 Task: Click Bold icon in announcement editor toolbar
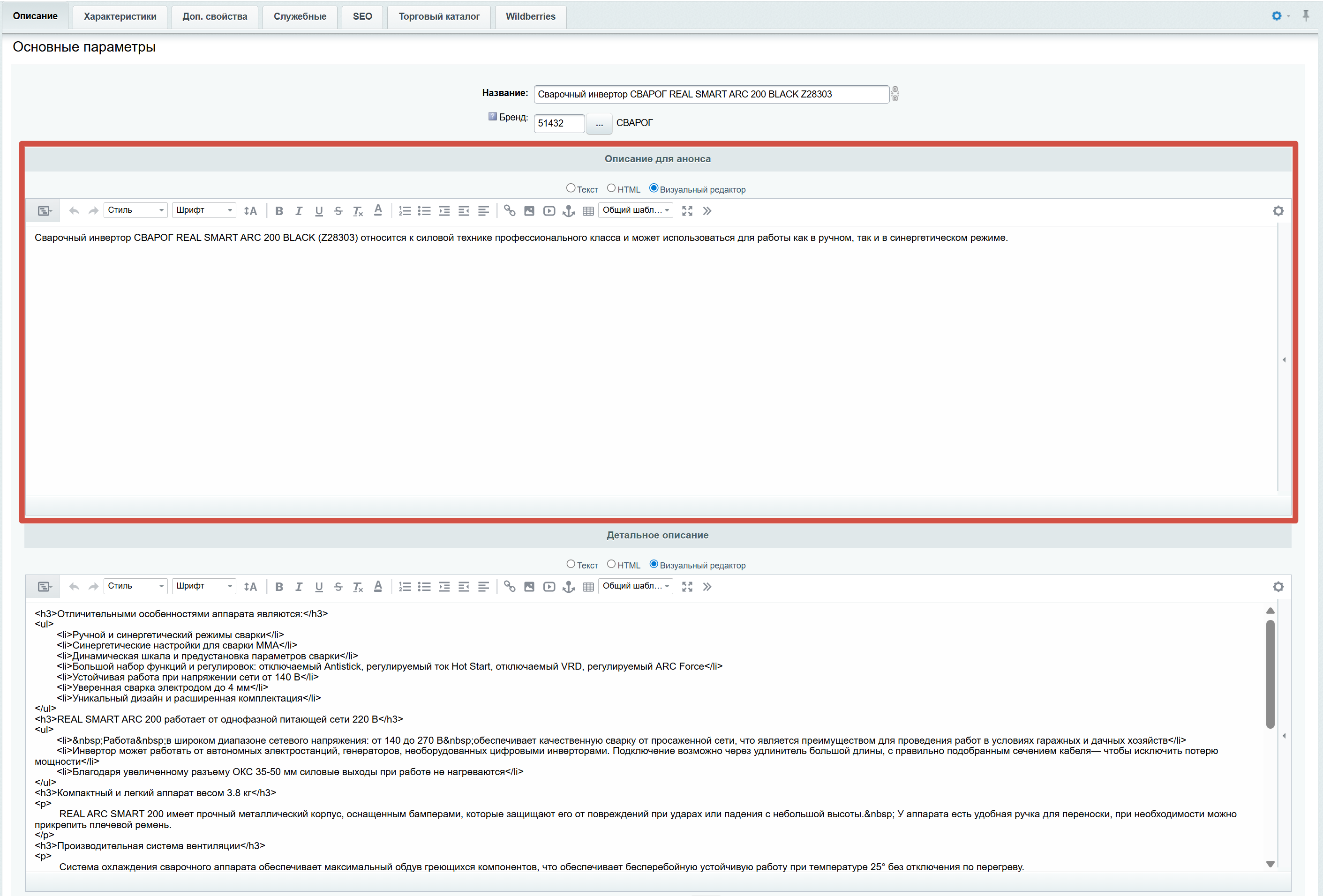click(x=279, y=211)
